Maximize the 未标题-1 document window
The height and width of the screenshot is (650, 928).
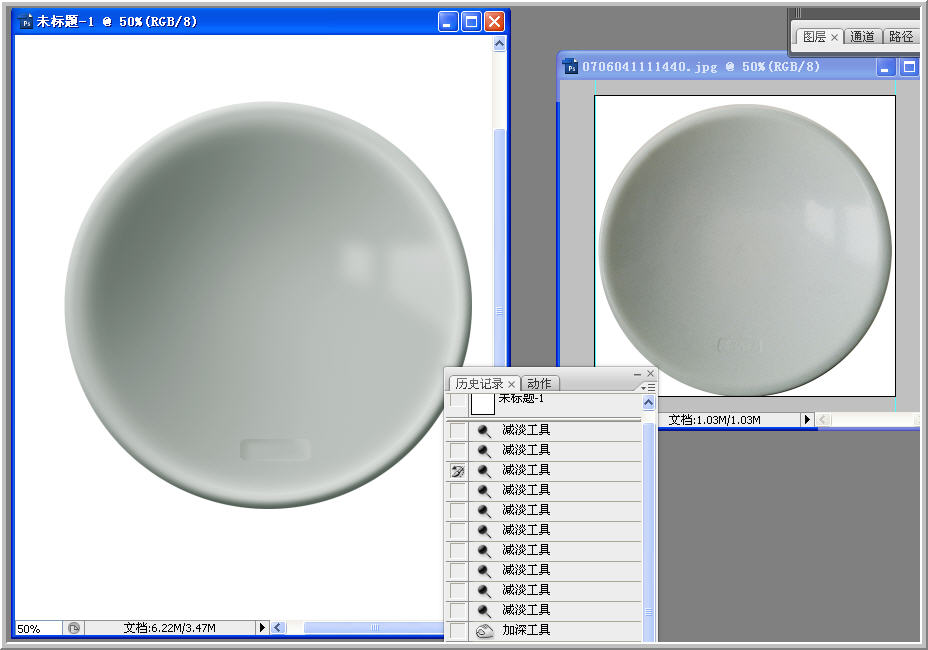coord(471,22)
